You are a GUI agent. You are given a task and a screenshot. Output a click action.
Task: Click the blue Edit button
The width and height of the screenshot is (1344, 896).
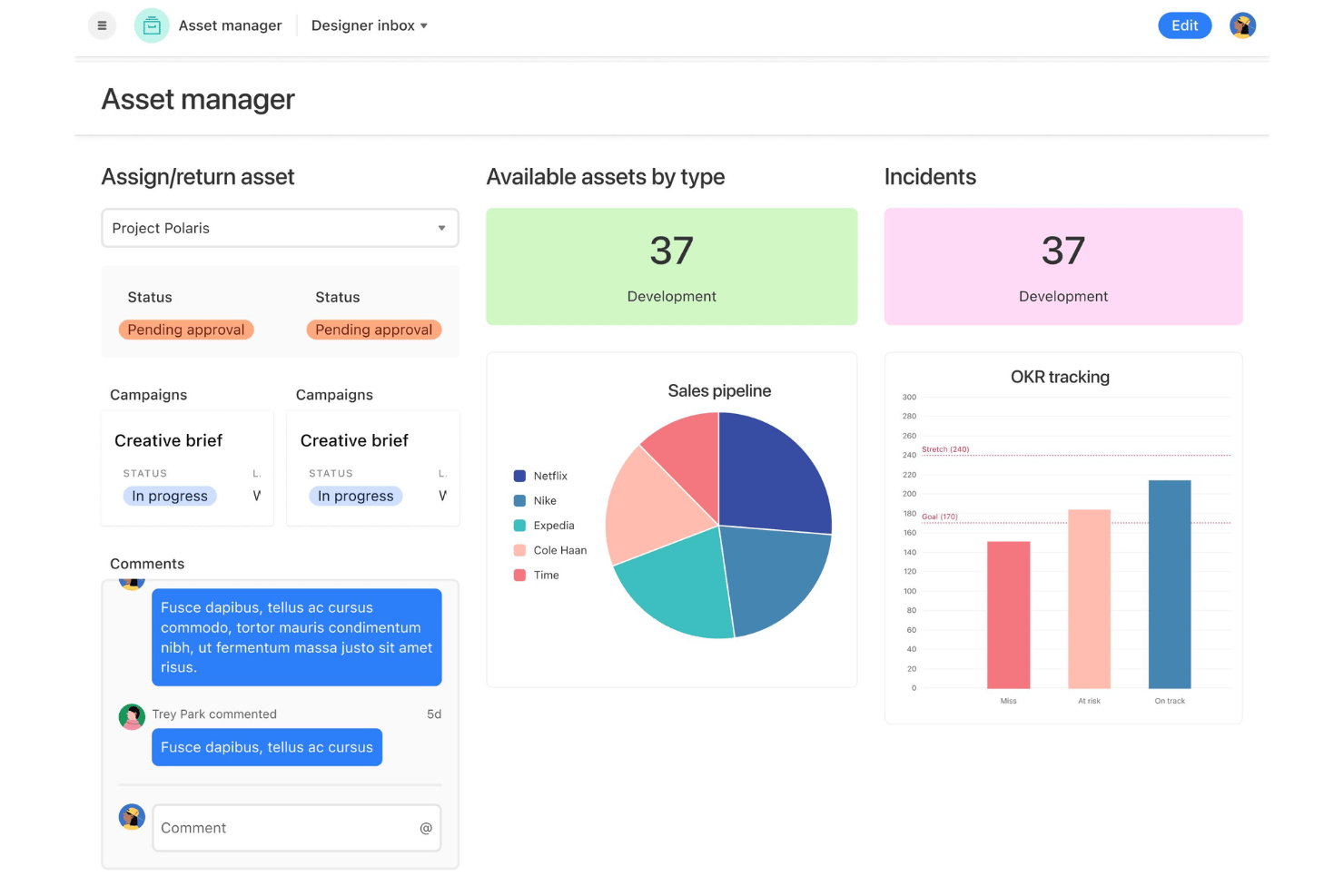point(1184,25)
